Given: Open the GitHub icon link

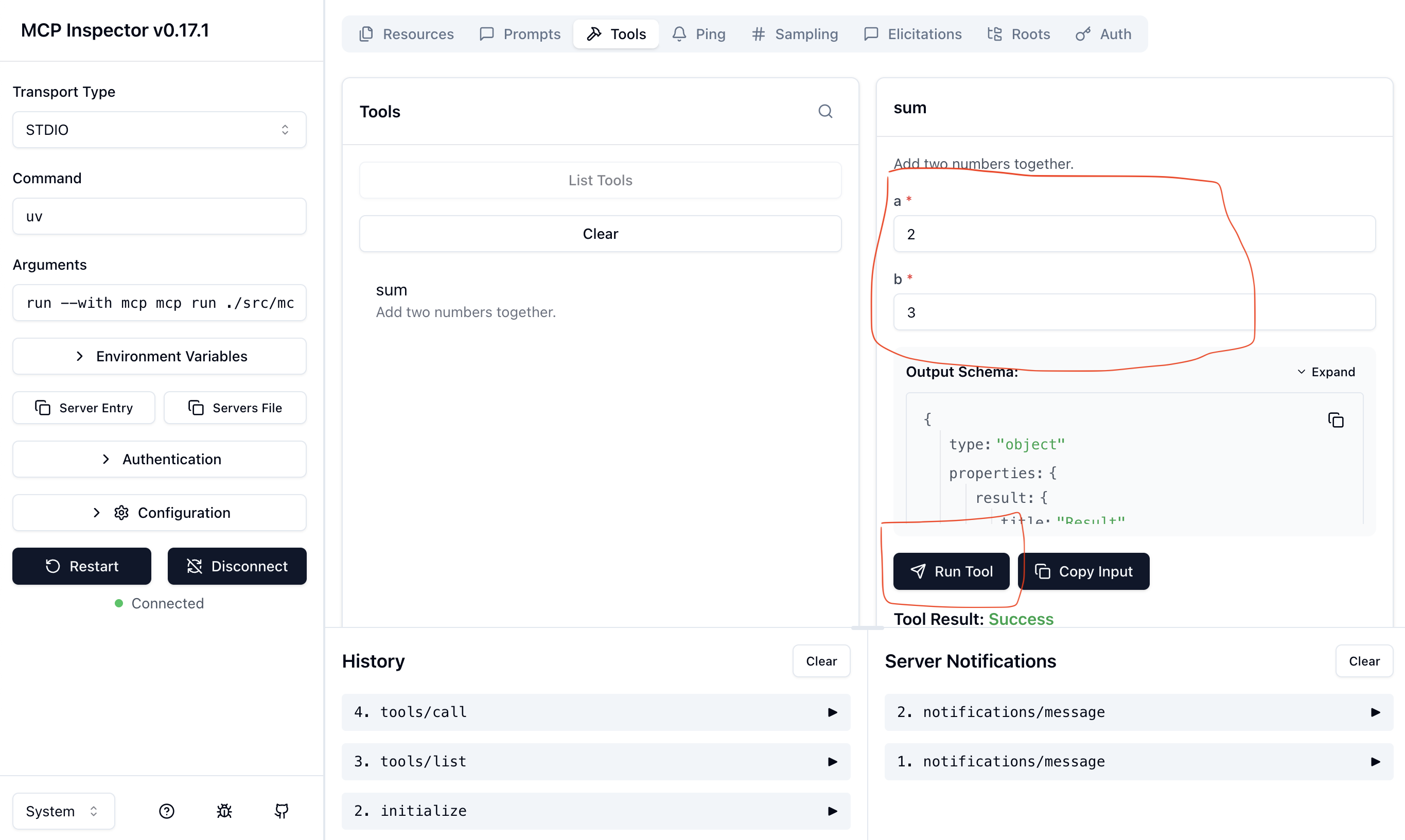Looking at the screenshot, I should pos(281,811).
